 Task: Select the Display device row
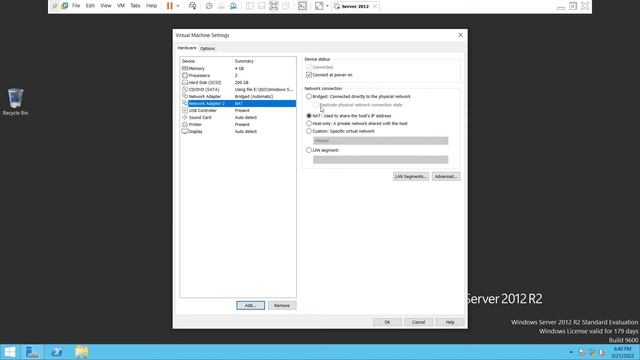pos(238,131)
